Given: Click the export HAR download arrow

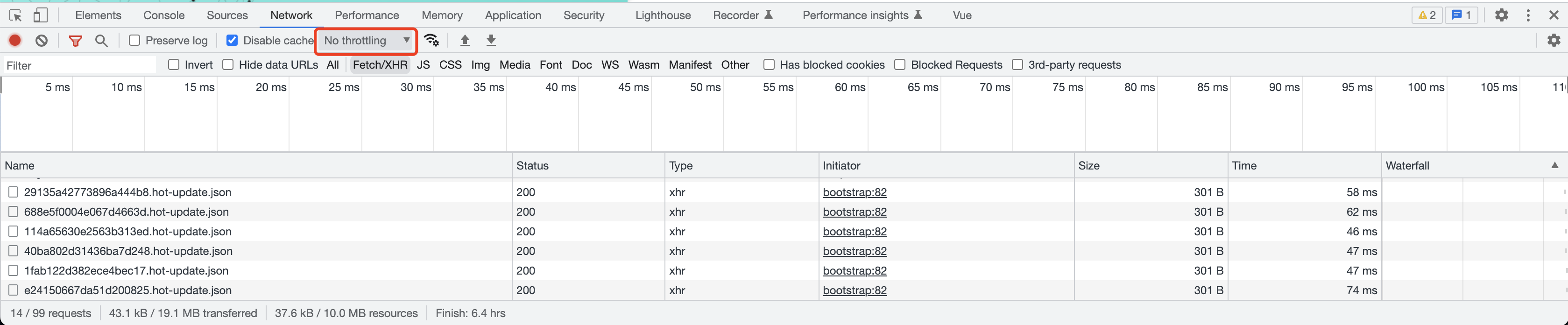Looking at the screenshot, I should 491,41.
